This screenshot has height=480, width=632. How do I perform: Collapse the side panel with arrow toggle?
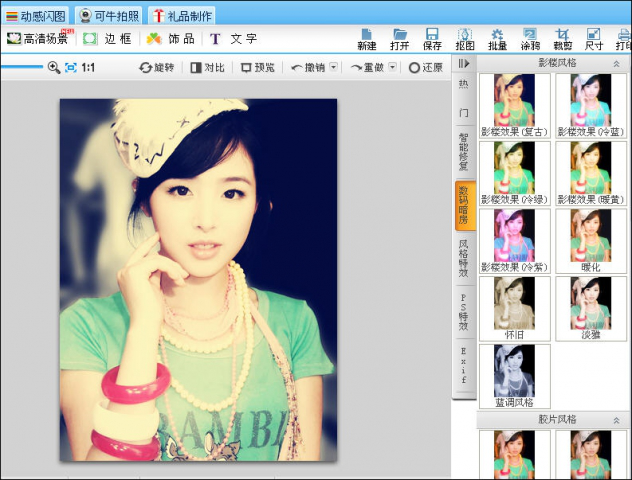[x=464, y=64]
